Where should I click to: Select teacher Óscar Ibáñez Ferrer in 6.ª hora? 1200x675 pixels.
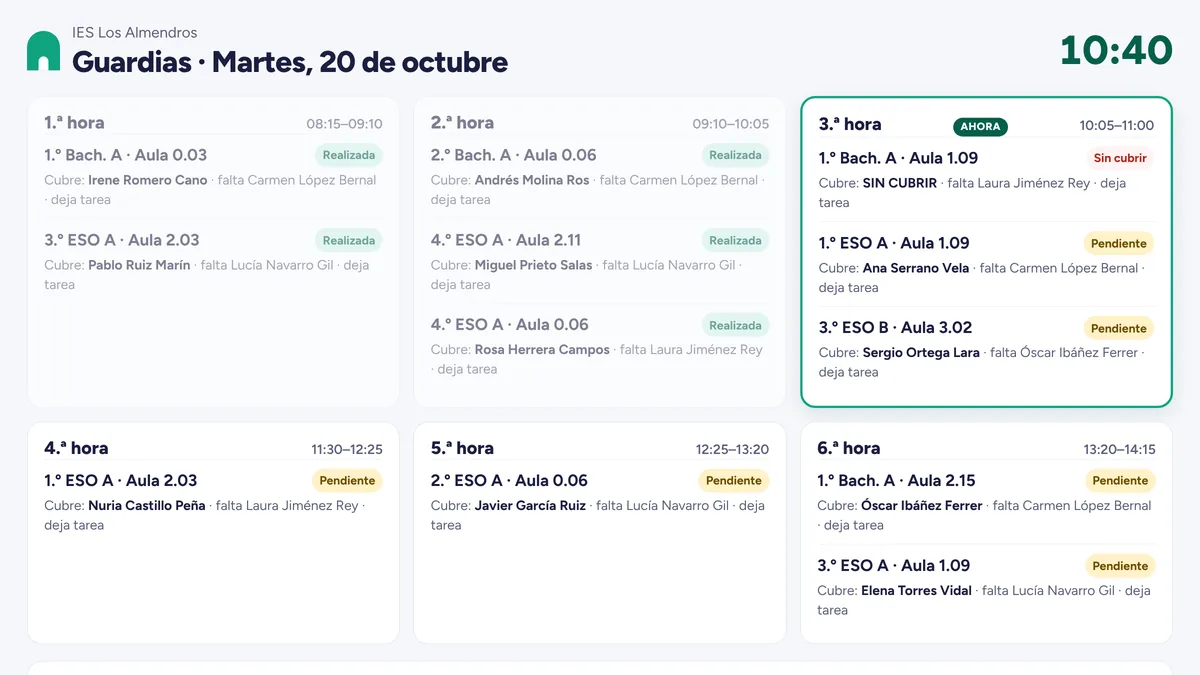click(922, 506)
